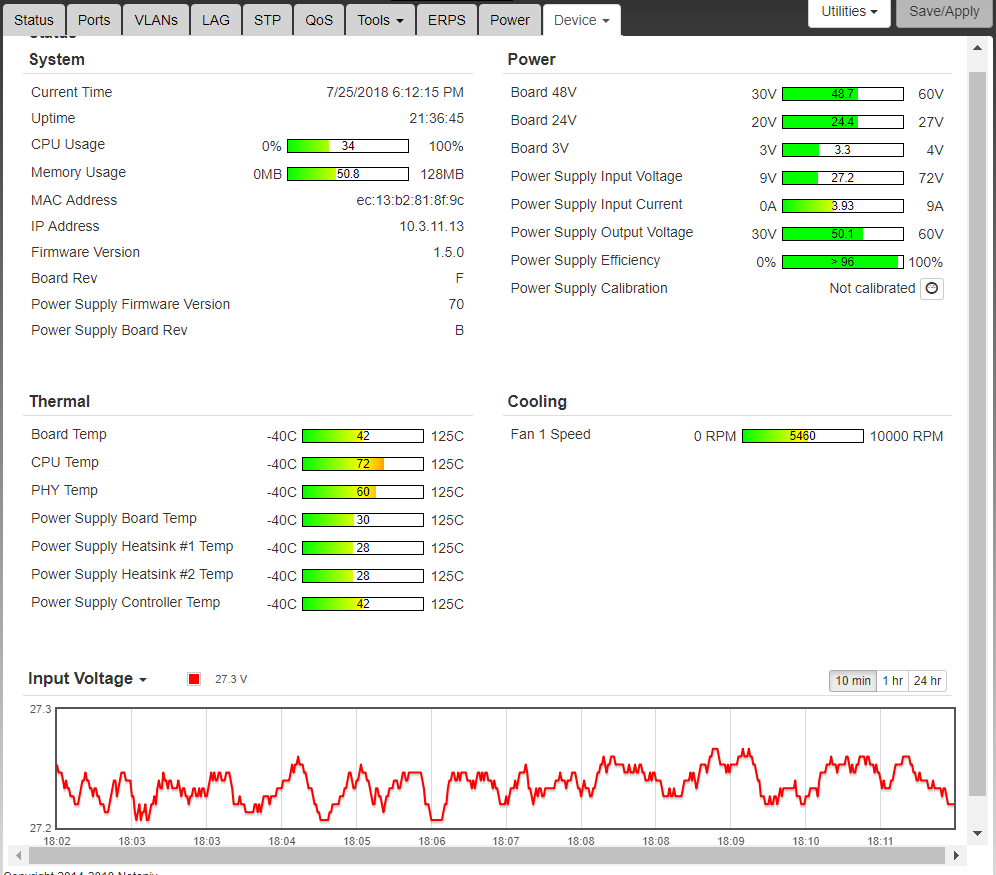996x875 pixels.
Task: Open the Tools tab dropdown
Action: [380, 20]
